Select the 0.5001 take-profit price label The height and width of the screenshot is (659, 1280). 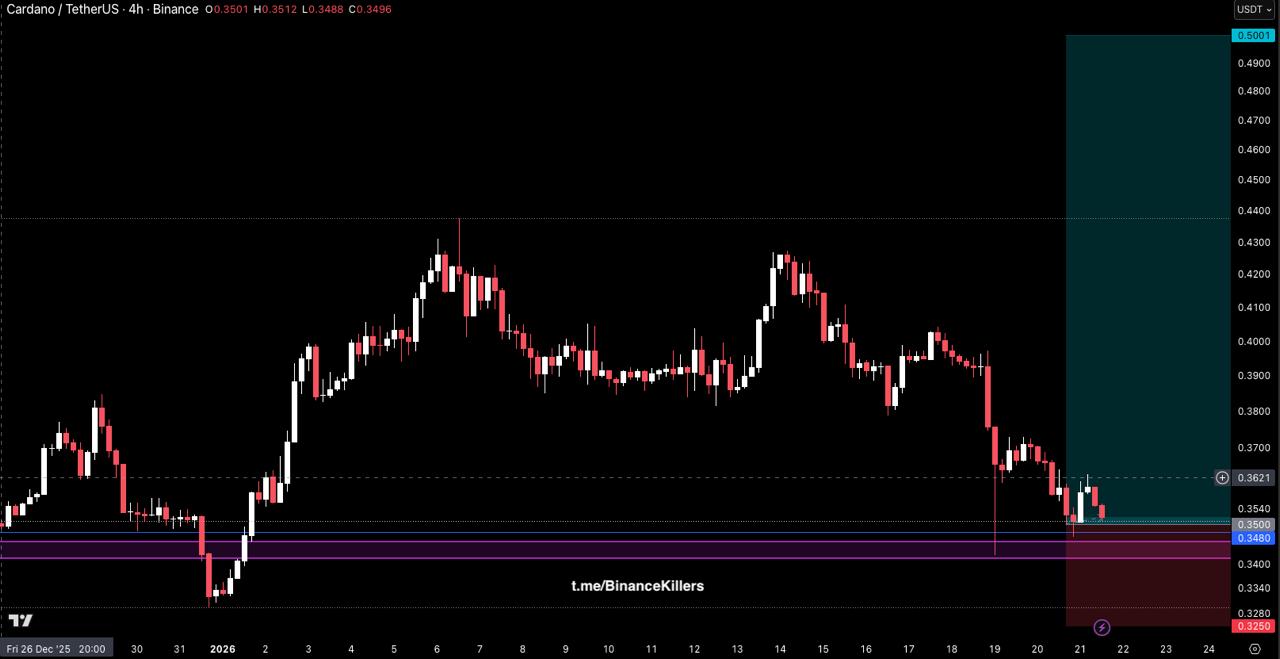point(1254,36)
